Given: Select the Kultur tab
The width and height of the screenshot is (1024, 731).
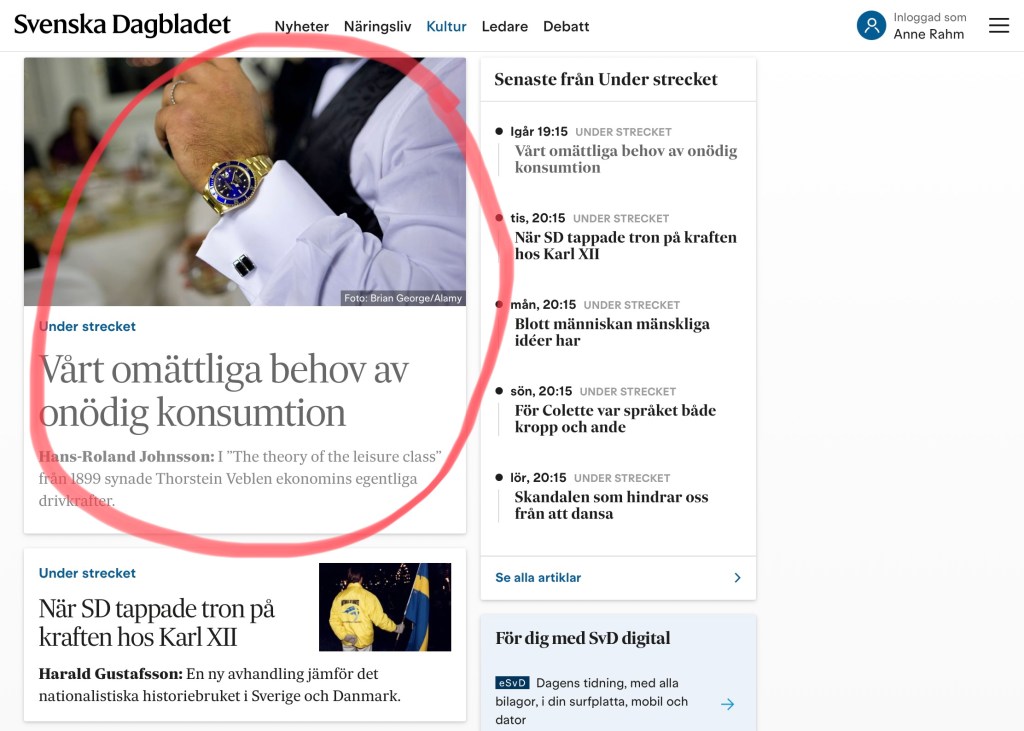Looking at the screenshot, I should [x=446, y=26].
